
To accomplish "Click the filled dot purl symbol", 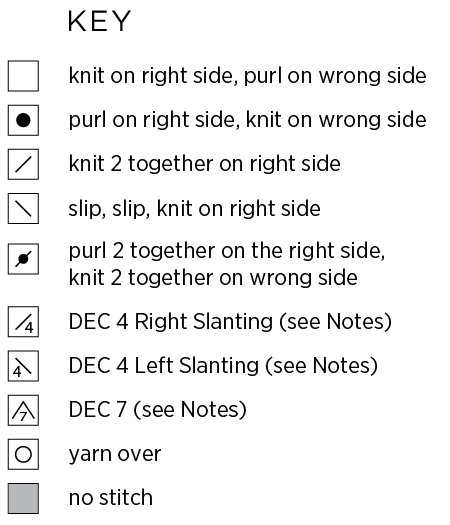I will [x=23, y=120].
